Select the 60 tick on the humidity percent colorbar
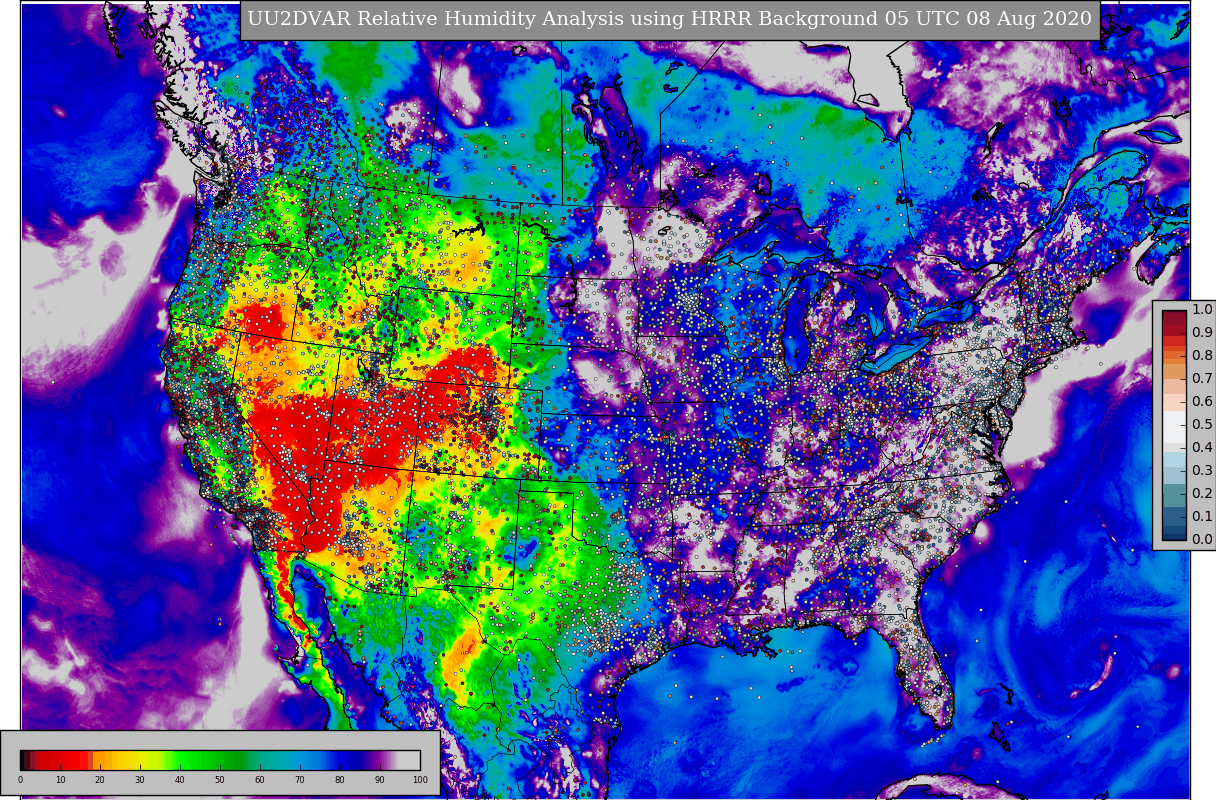Screen dimensions: 1216x800 pos(260,780)
